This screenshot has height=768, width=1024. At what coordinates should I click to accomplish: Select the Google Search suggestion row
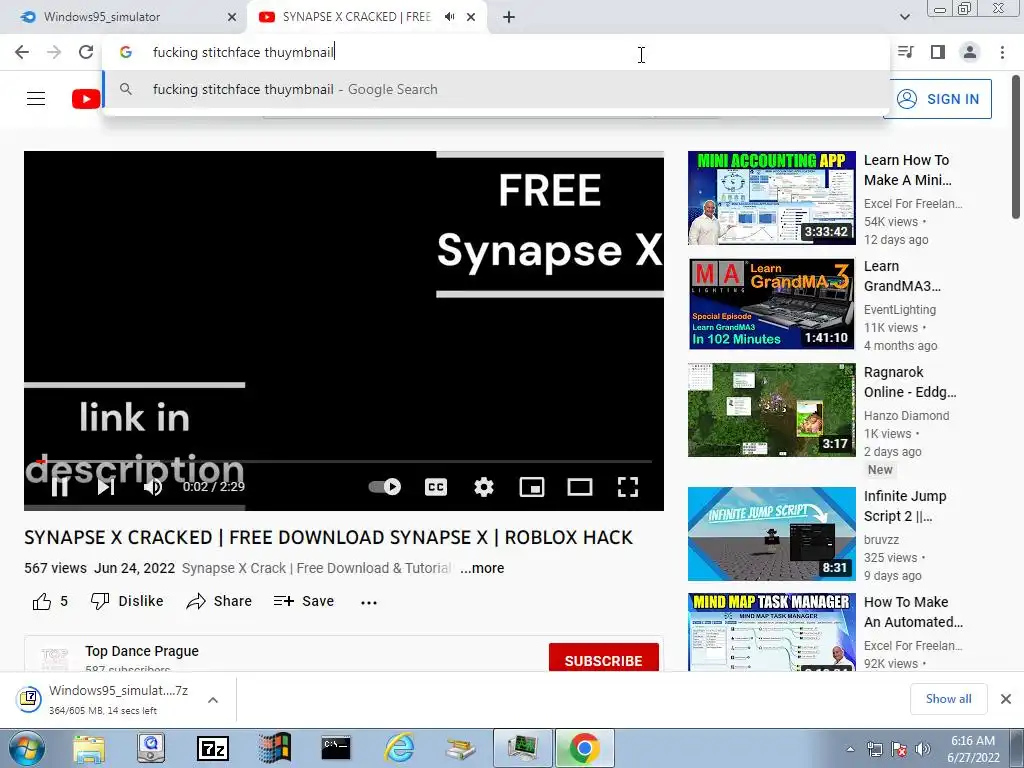[x=496, y=89]
